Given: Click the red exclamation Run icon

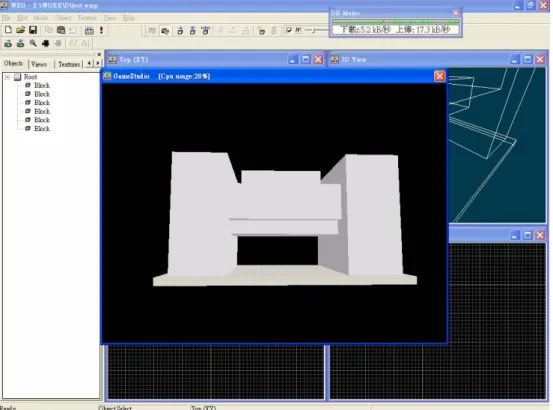Looking at the screenshot, I should click(x=101, y=30).
